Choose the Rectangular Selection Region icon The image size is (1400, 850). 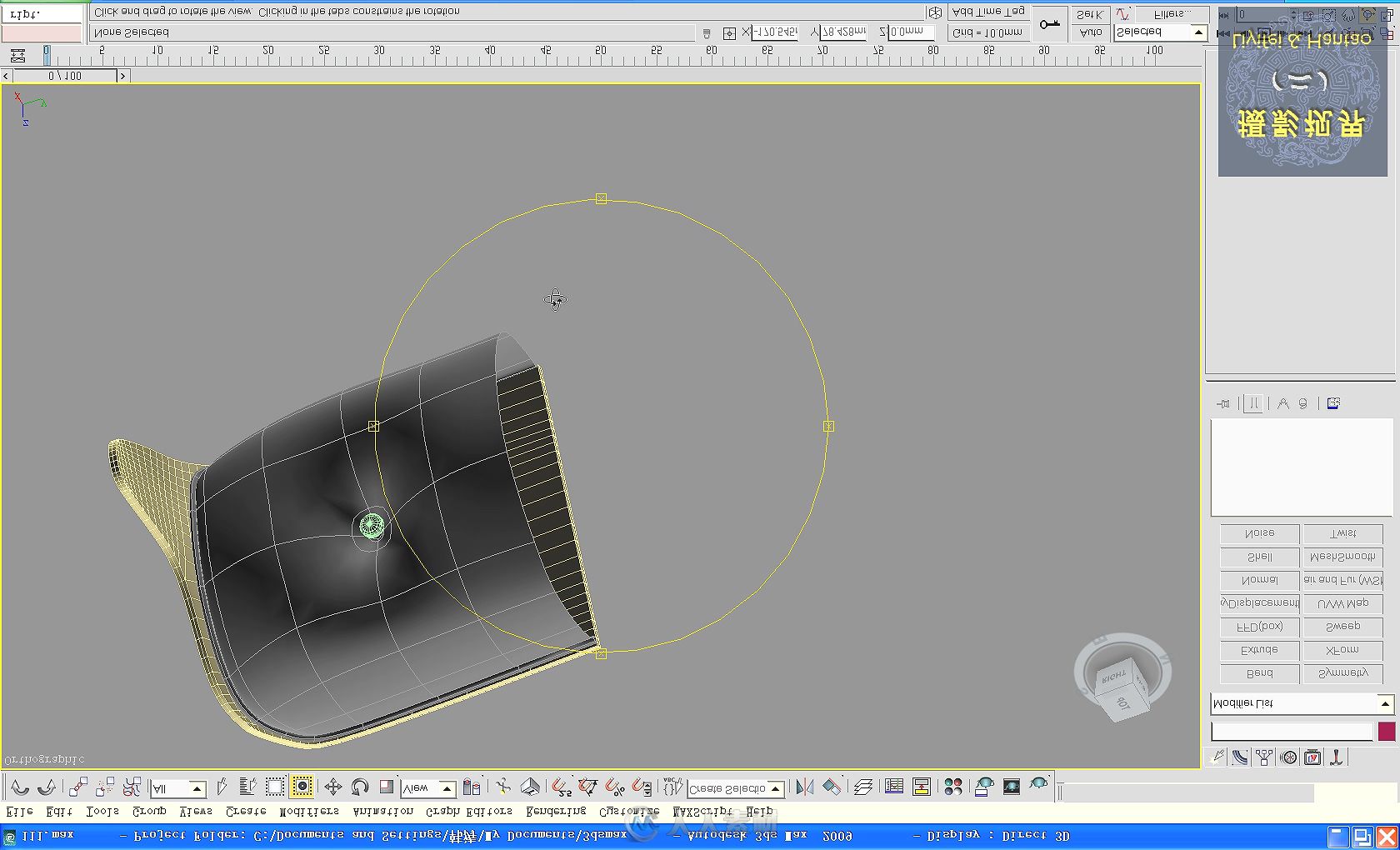275,787
